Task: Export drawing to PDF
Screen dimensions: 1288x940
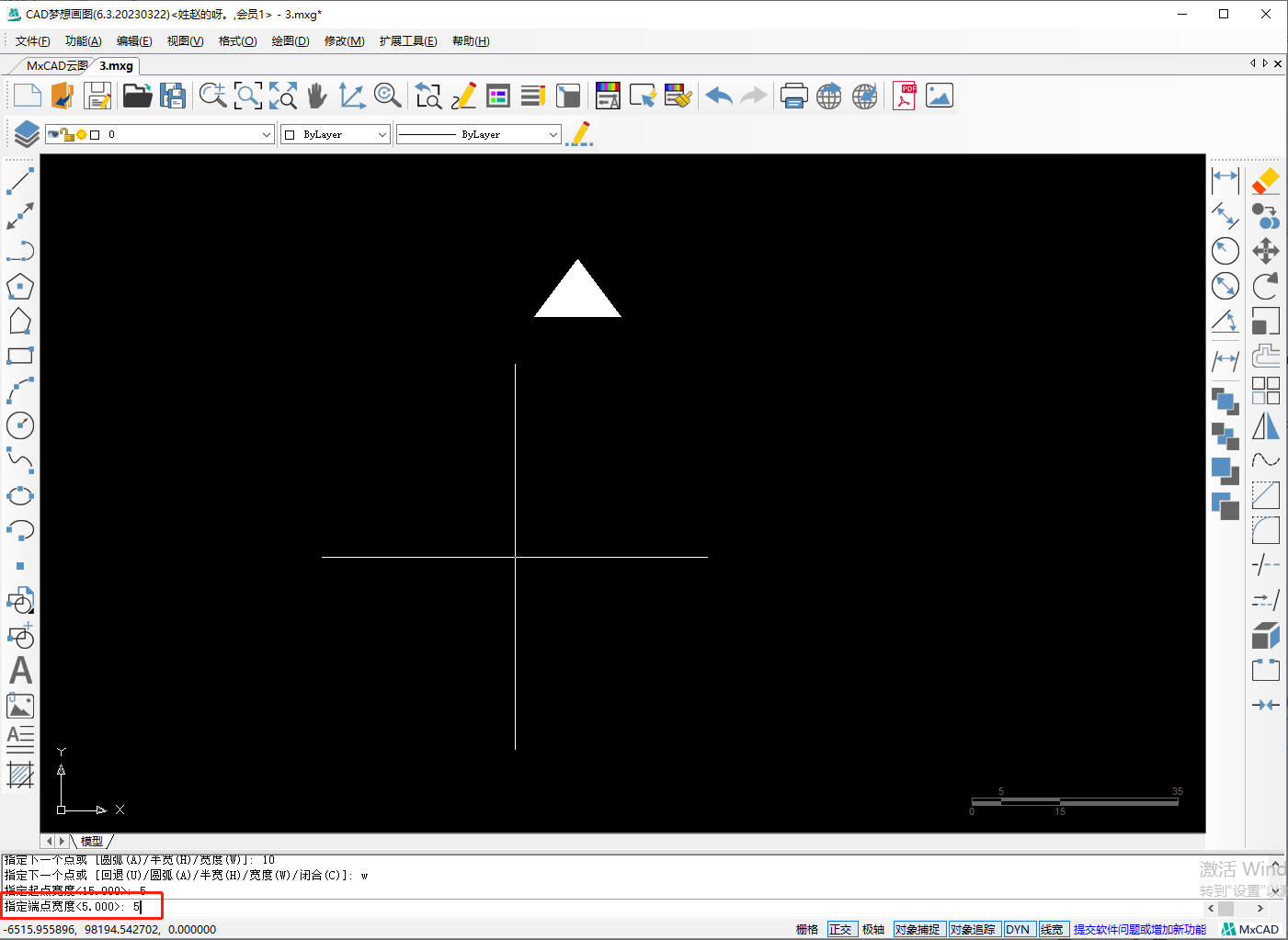Action: pos(905,96)
